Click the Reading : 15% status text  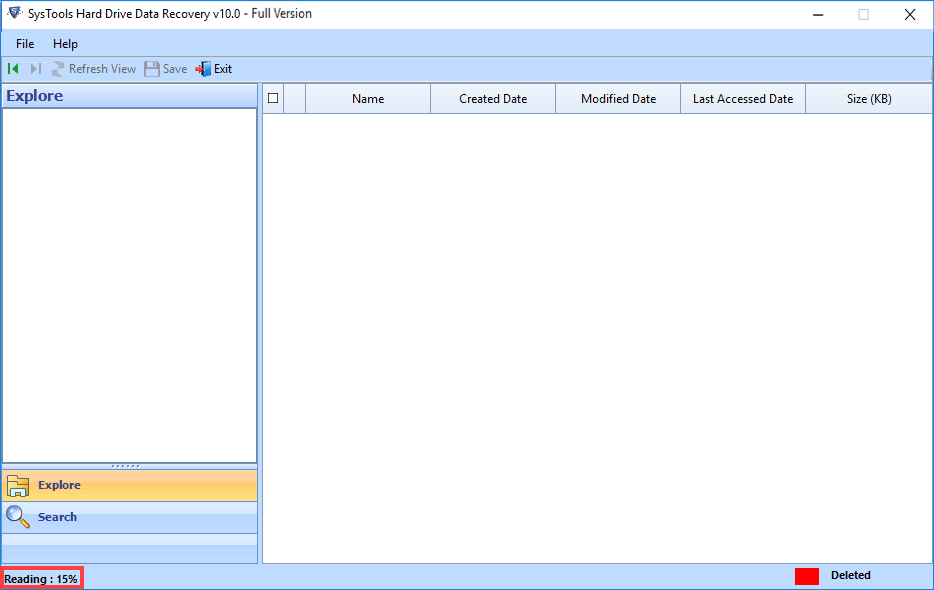point(41,579)
